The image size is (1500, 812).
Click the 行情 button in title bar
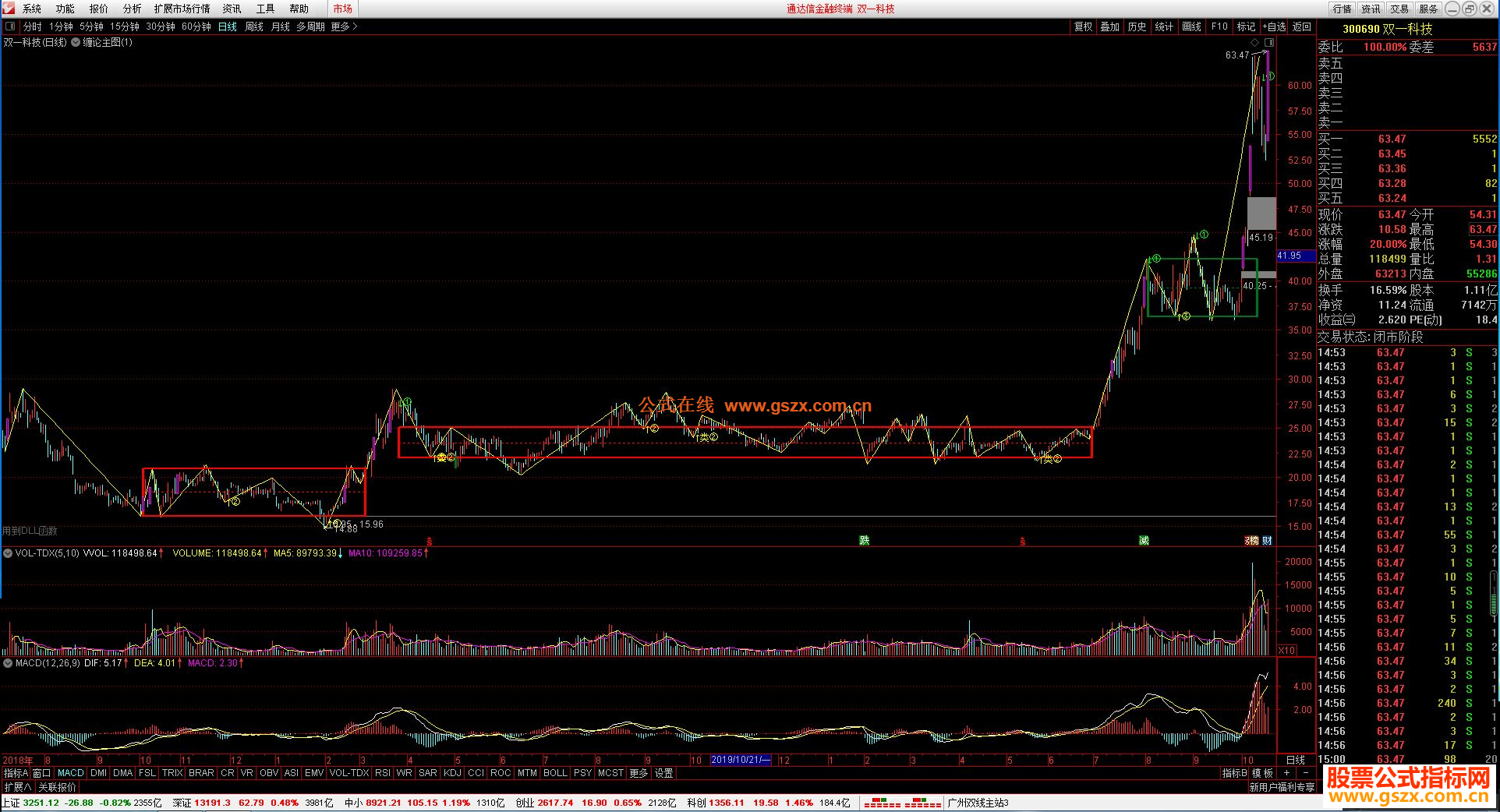(x=1343, y=9)
